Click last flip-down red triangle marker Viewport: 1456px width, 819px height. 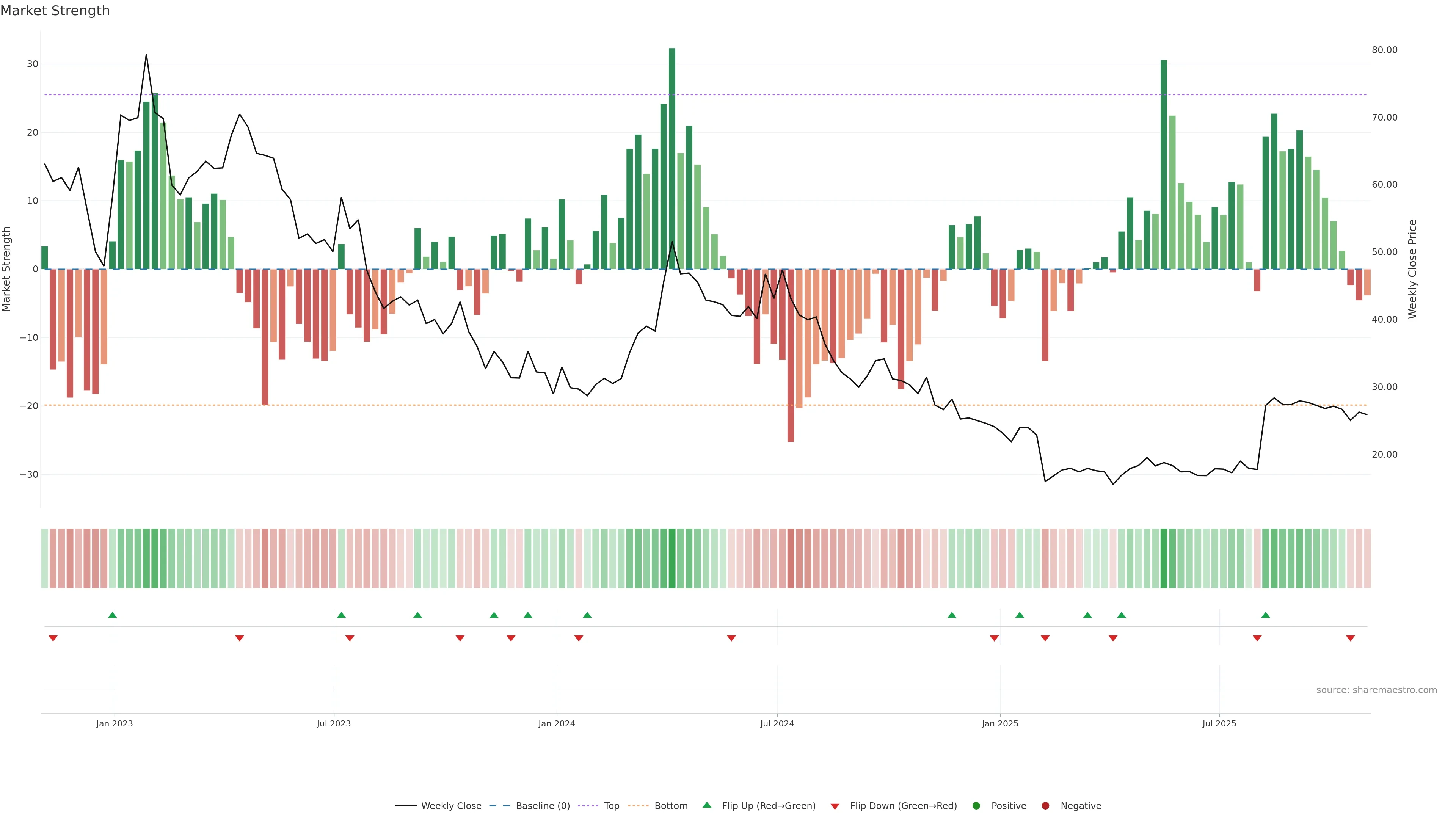coord(1350,638)
